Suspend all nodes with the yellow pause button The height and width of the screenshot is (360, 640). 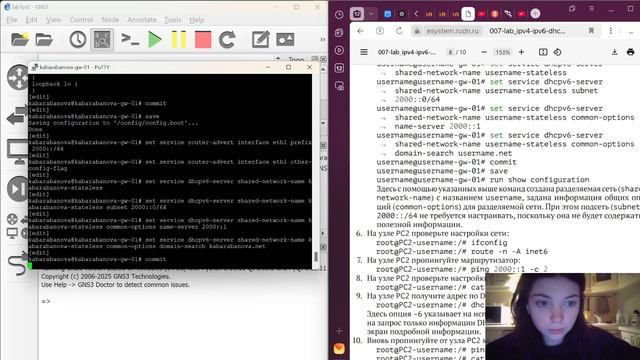(179, 40)
